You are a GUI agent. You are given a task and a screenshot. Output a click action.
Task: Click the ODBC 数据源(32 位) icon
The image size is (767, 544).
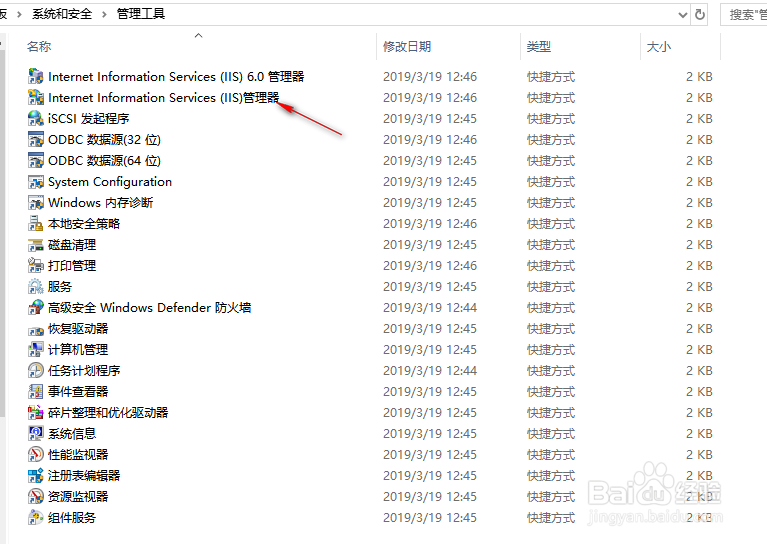(x=36, y=139)
